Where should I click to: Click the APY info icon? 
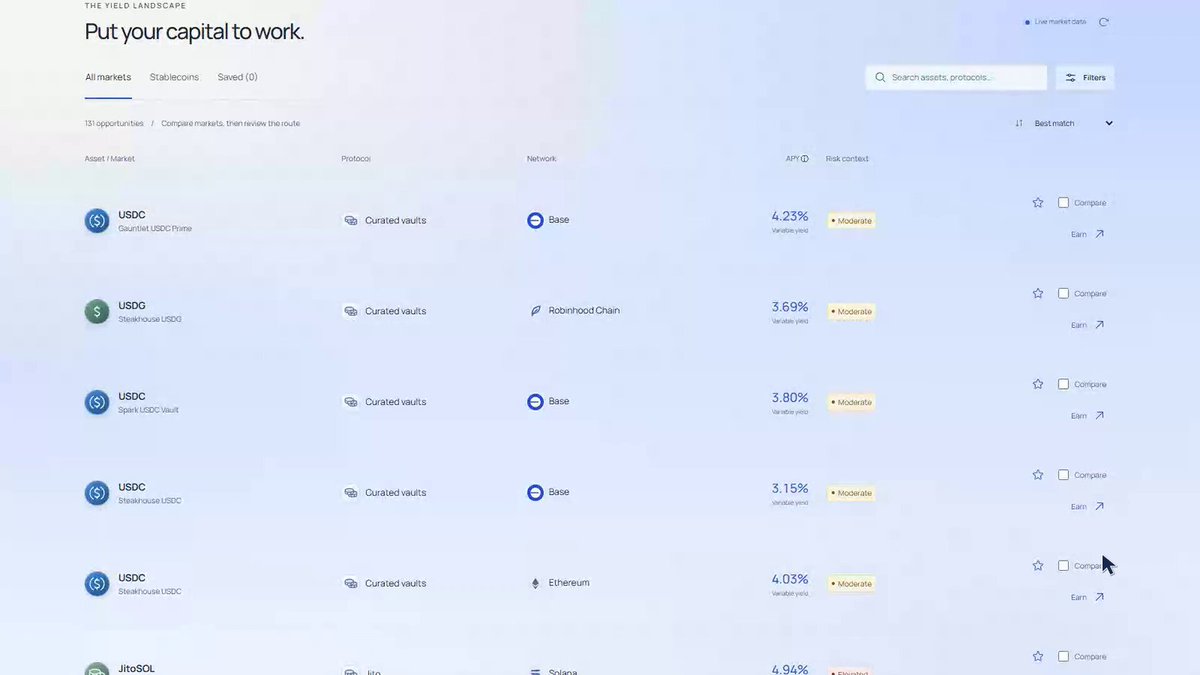click(x=805, y=159)
